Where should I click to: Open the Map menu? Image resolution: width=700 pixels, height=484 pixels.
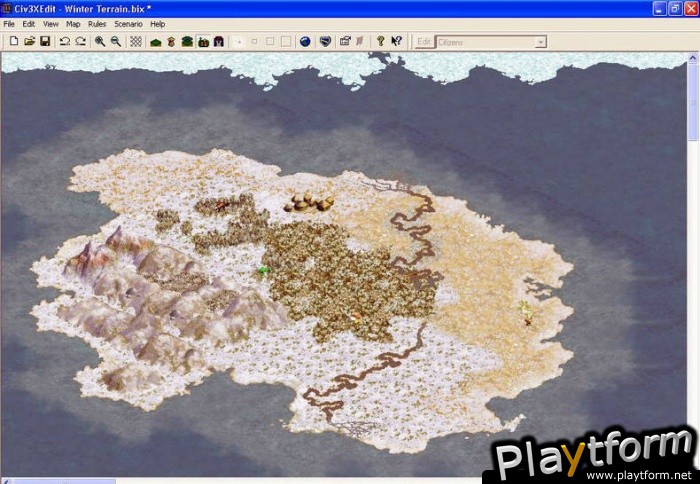tap(73, 24)
